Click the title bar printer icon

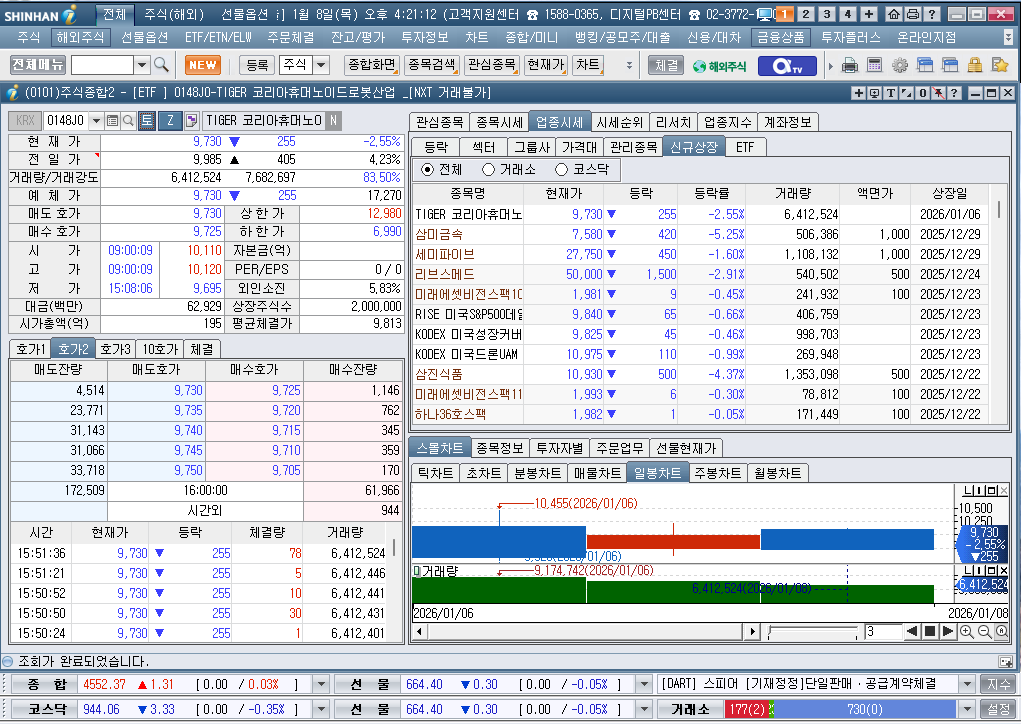[913, 14]
